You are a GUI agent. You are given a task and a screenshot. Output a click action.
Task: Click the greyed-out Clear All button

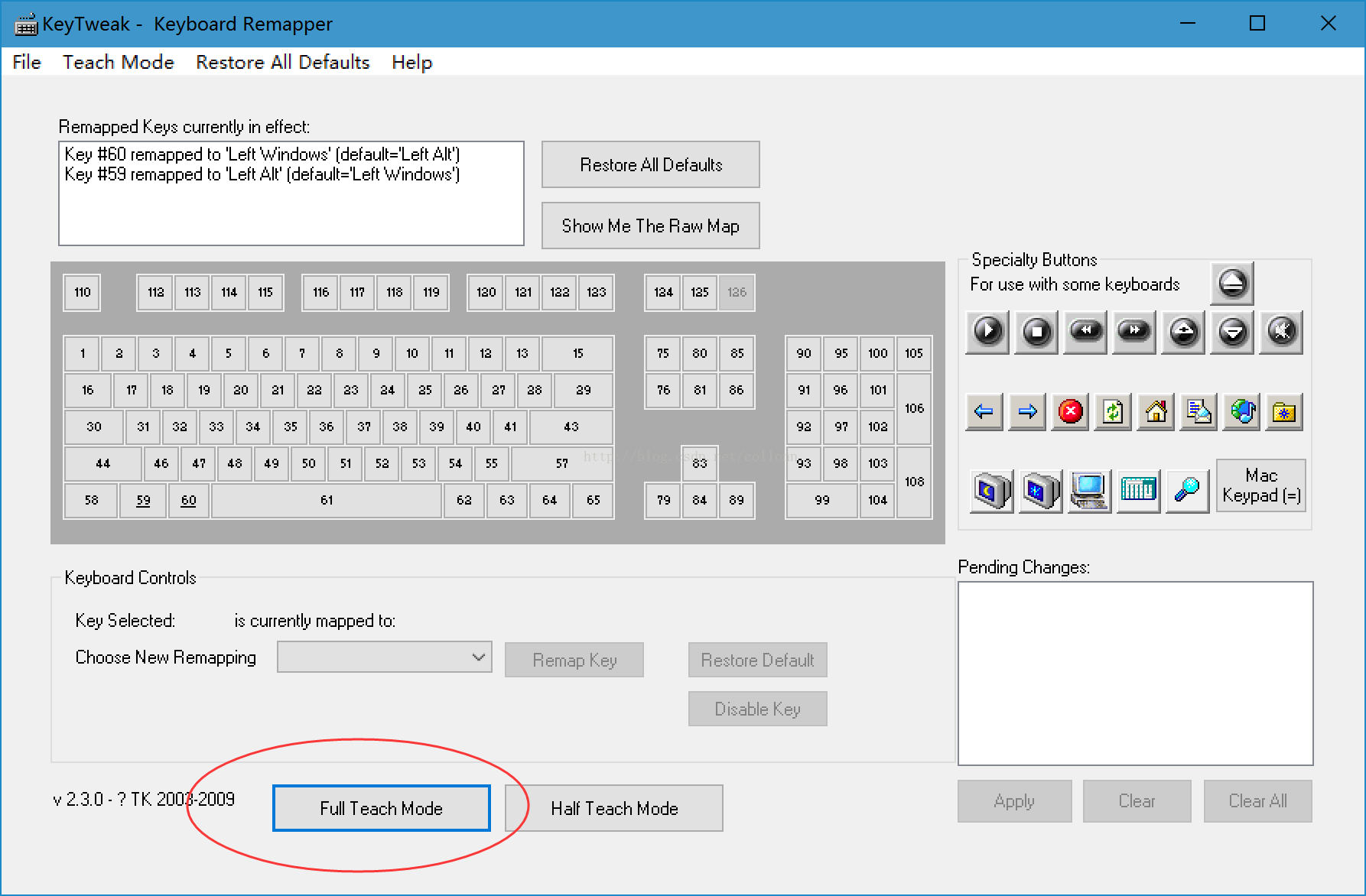click(x=1258, y=801)
